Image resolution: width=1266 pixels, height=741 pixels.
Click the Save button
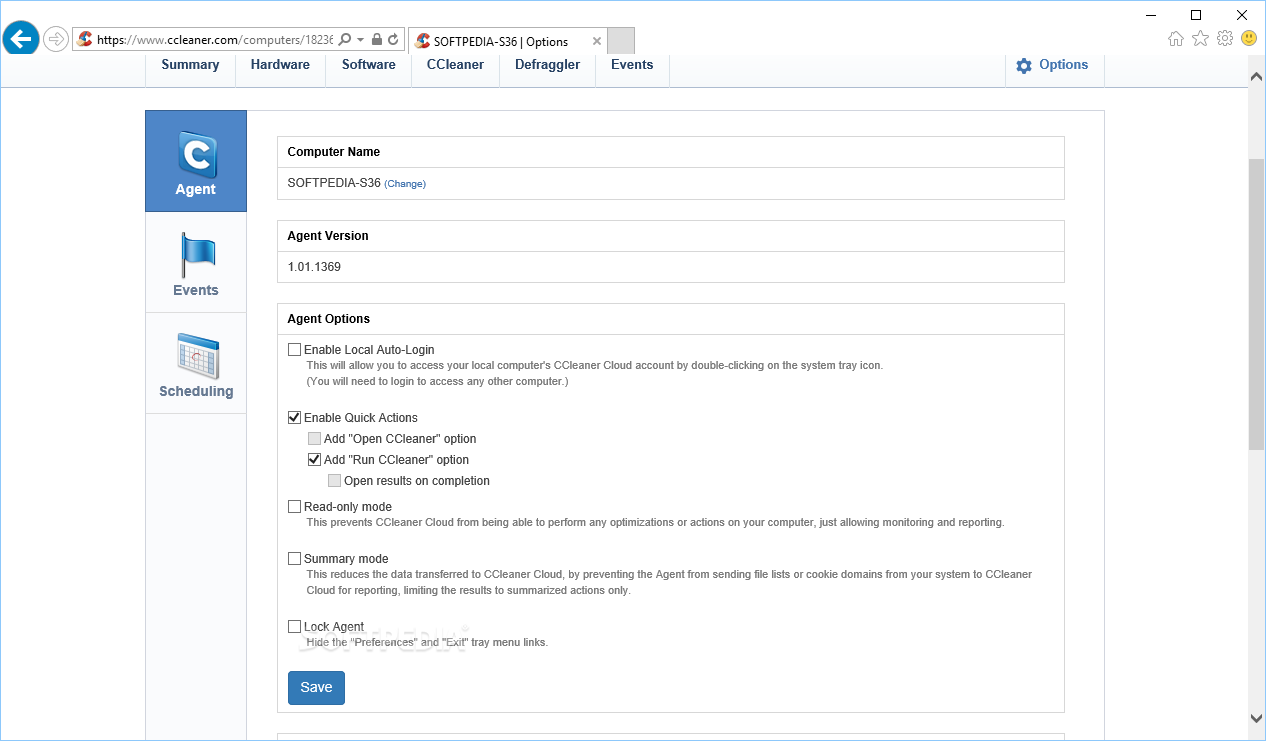[x=316, y=688]
